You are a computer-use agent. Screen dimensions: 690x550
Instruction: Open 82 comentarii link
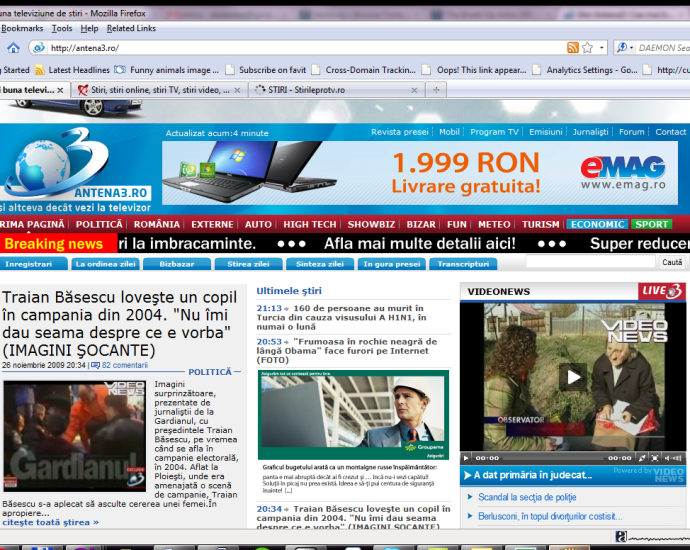coord(125,365)
